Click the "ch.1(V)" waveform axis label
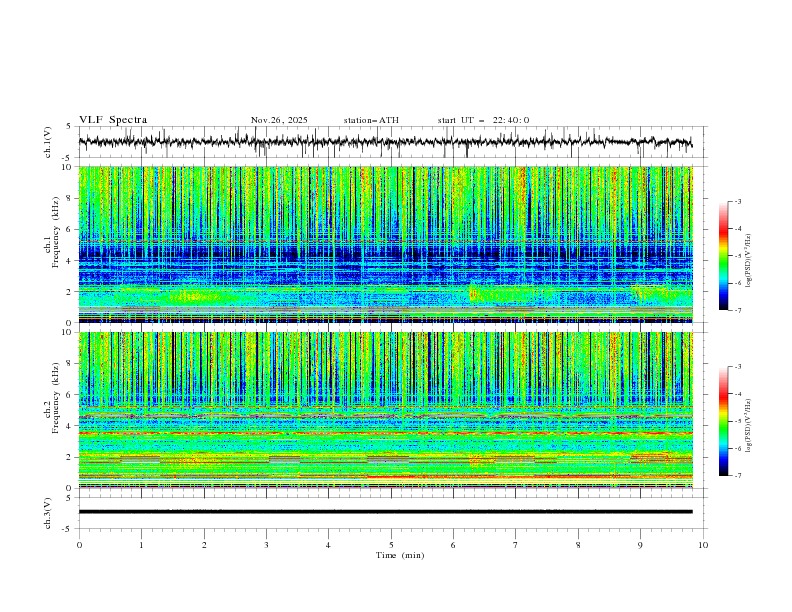 pyautogui.click(x=48, y=142)
